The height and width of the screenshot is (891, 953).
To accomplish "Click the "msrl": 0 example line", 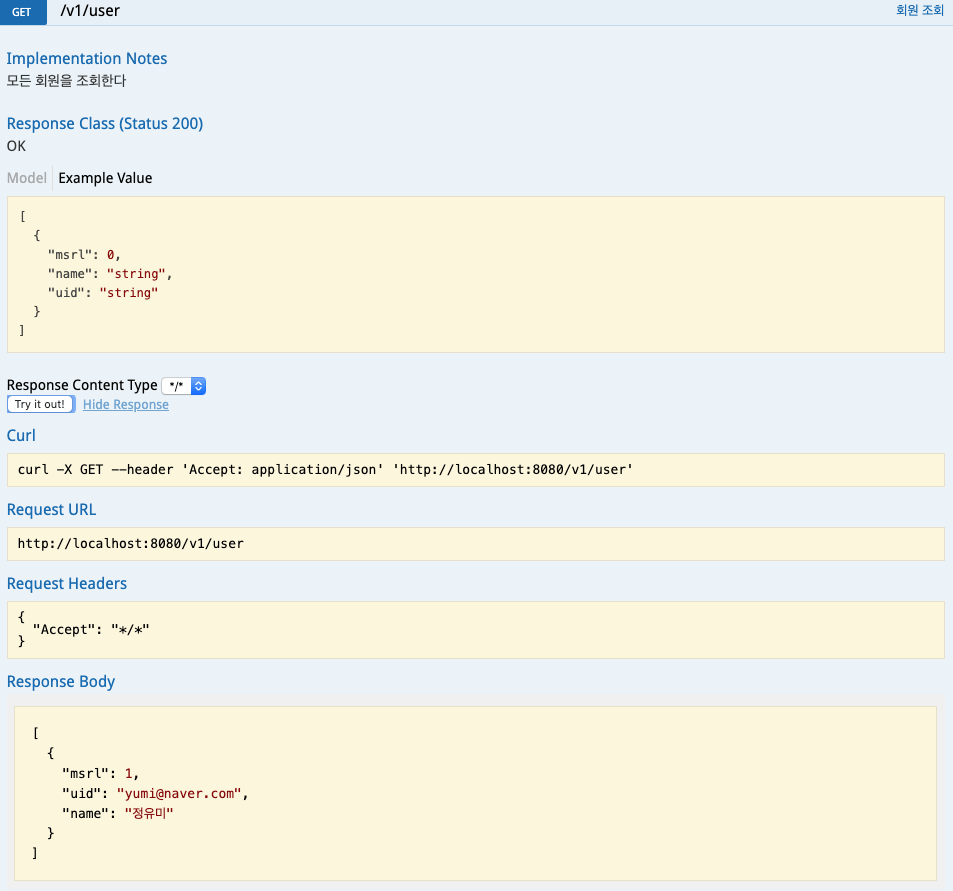I will pyautogui.click(x=84, y=255).
